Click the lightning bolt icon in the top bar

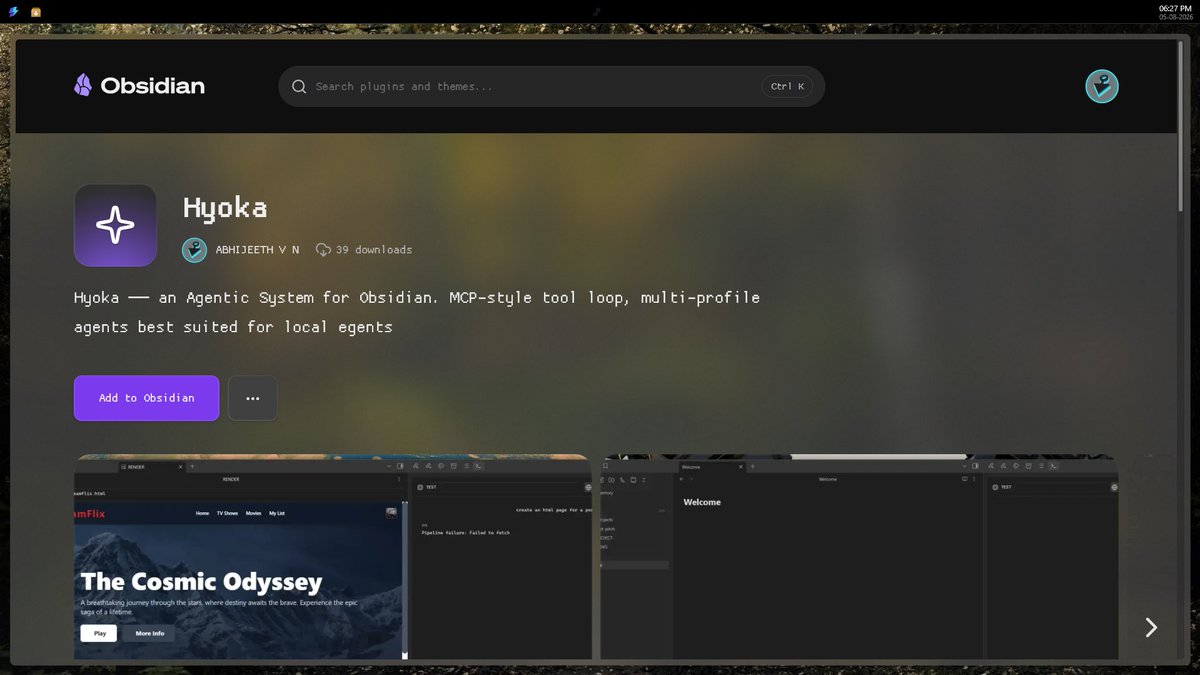click(12, 12)
